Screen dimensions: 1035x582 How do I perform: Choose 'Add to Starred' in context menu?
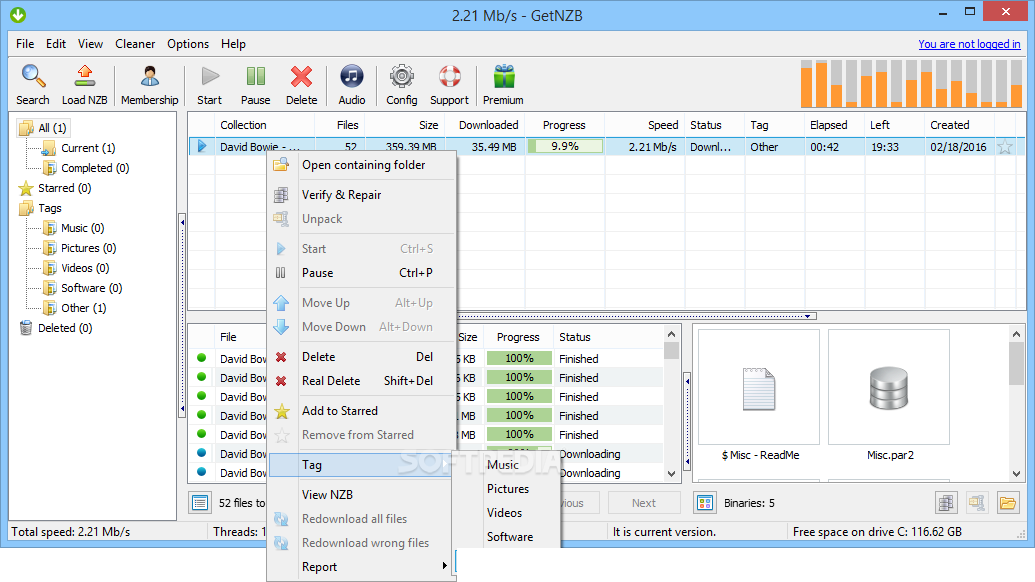363,410
